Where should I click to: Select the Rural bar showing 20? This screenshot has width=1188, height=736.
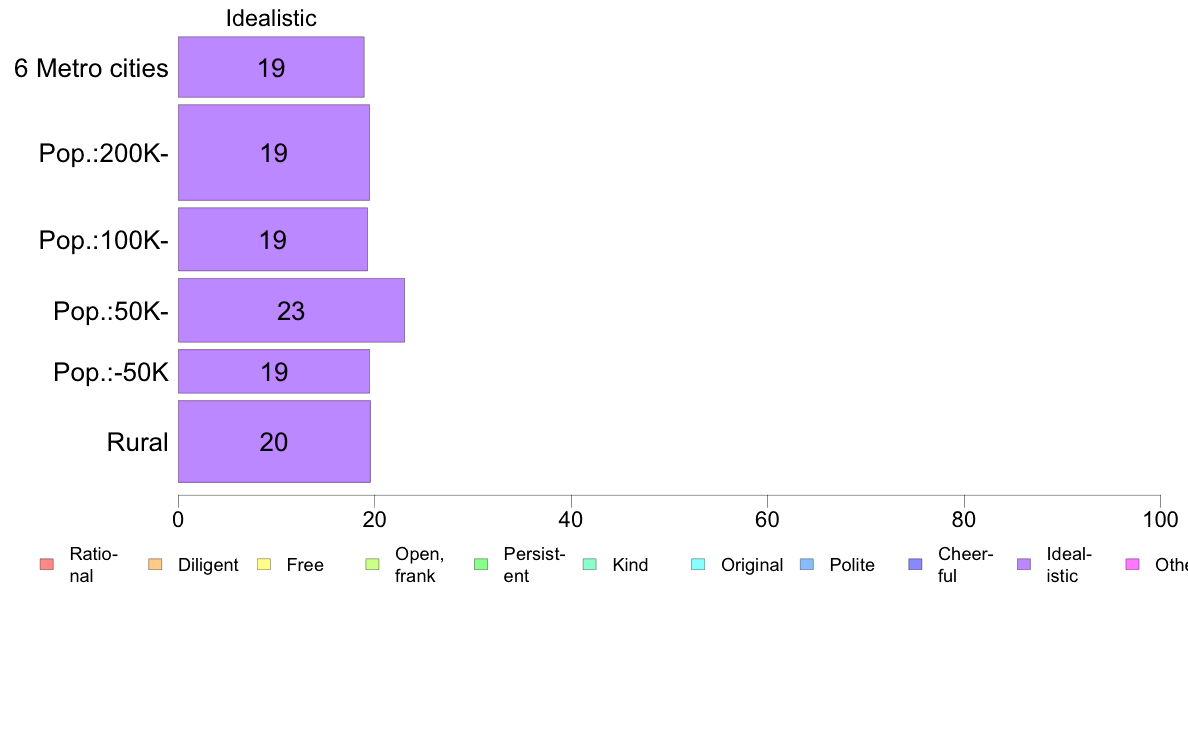click(274, 442)
